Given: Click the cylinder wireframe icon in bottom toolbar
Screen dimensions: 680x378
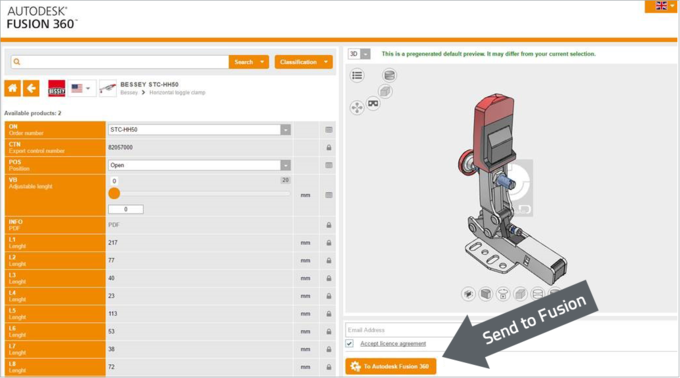Looking at the screenshot, I should point(537,294).
